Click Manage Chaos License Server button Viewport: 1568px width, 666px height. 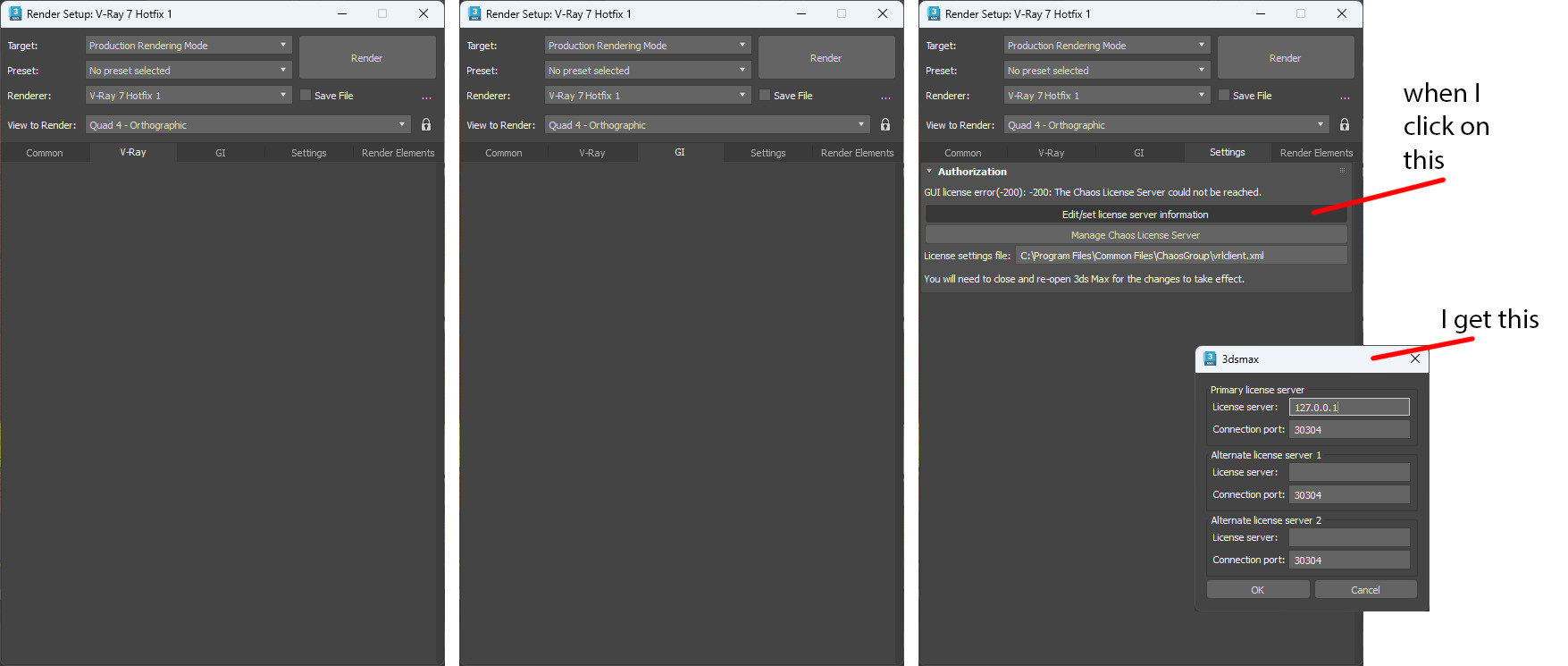point(1136,235)
